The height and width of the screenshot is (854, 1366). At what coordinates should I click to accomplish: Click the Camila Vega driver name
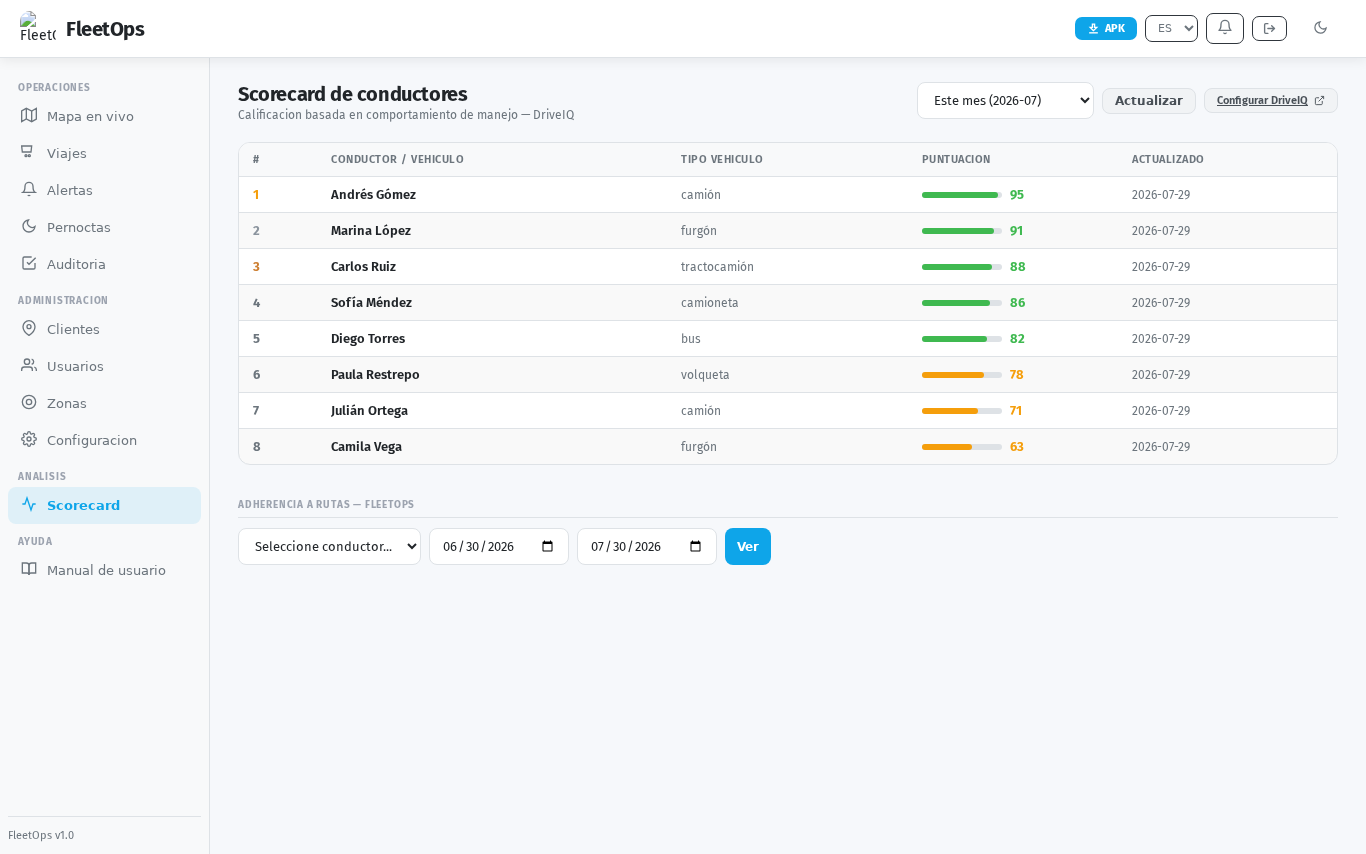[x=366, y=446]
